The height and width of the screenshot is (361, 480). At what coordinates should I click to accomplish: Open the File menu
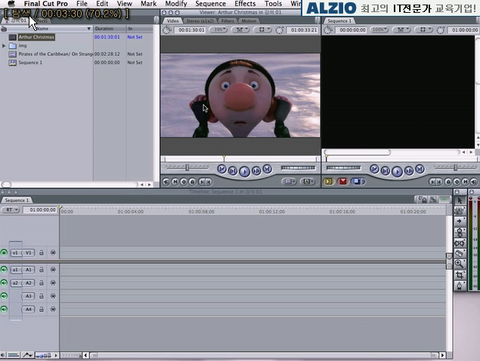click(81, 4)
